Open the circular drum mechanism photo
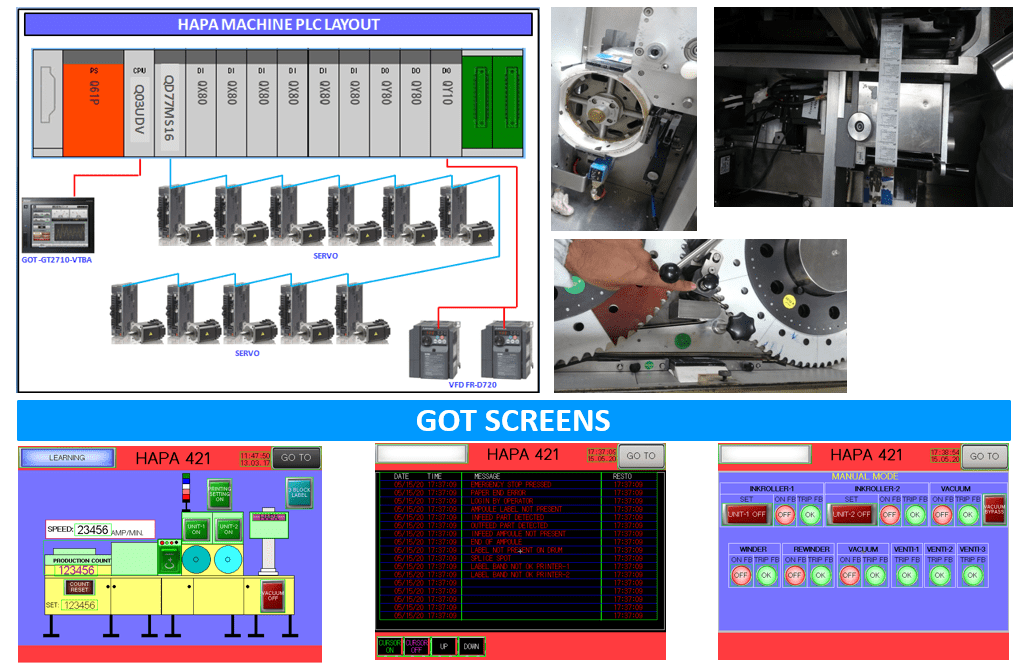This screenshot has height=663, width=1022. [x=624, y=119]
